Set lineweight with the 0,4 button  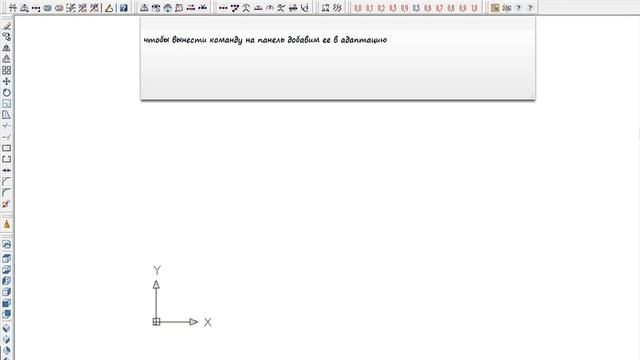[x=404, y=8]
